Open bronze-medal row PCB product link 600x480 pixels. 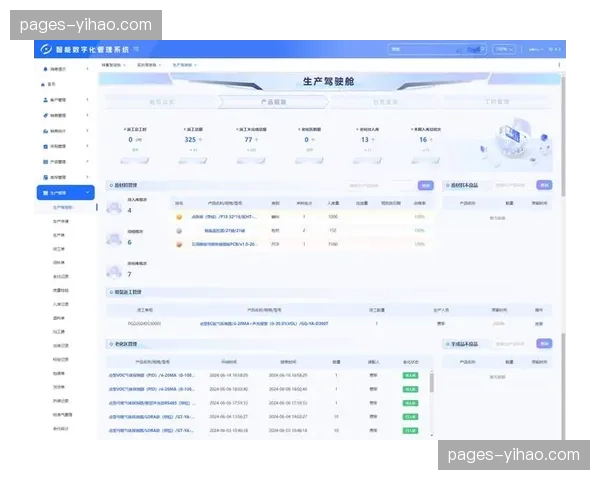[x=224, y=244]
